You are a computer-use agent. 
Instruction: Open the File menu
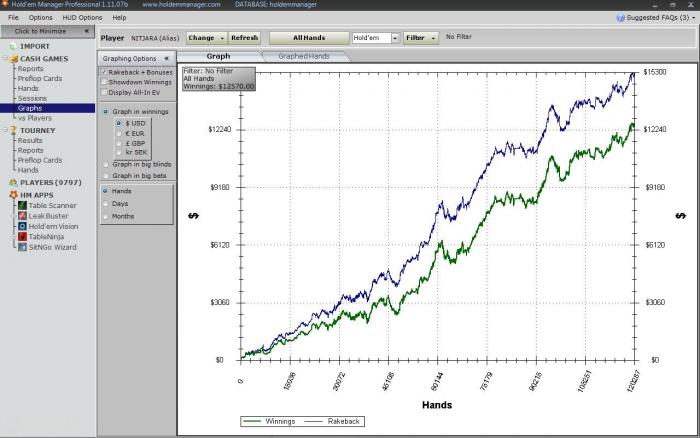coord(13,17)
